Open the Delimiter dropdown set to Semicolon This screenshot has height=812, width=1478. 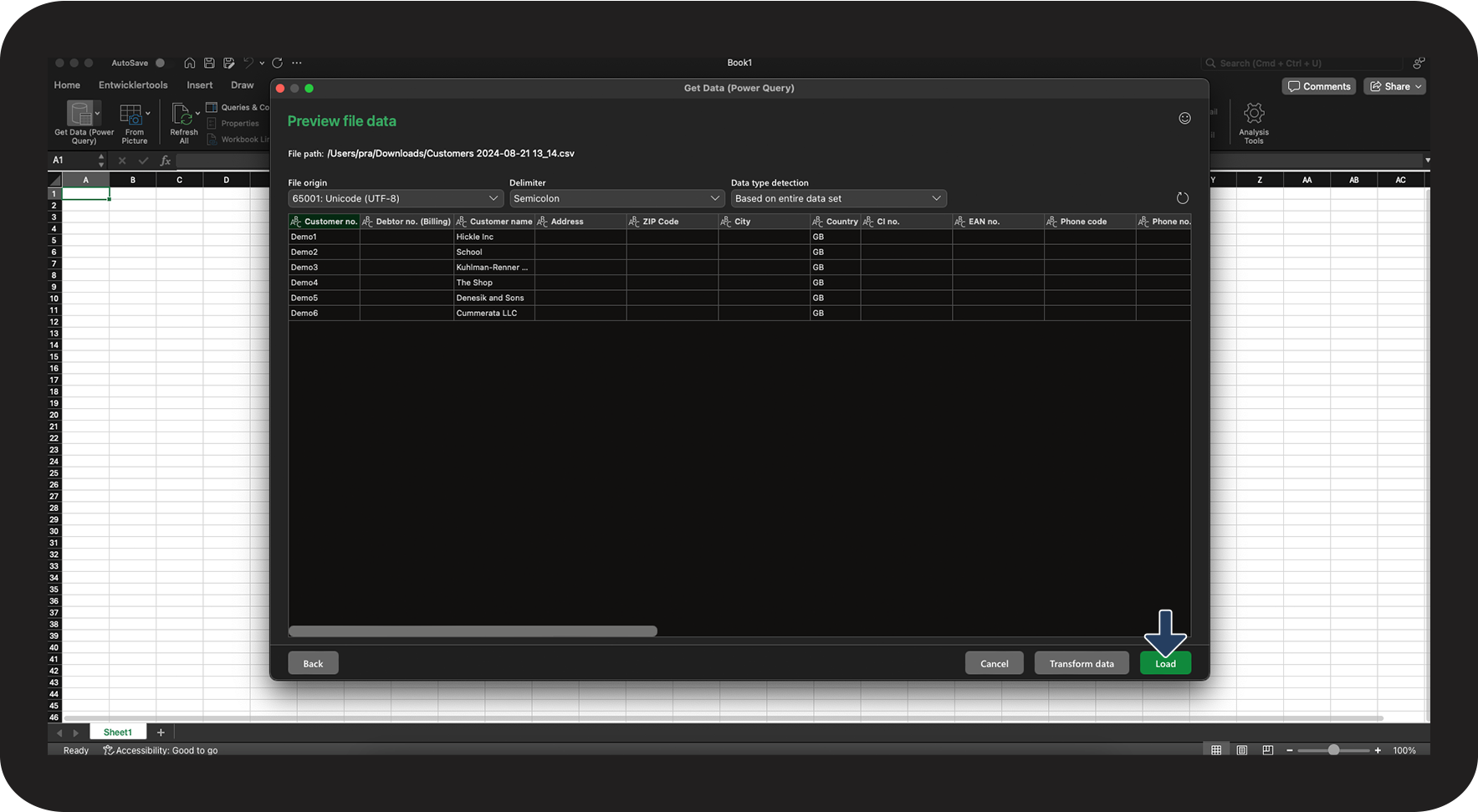(x=616, y=198)
